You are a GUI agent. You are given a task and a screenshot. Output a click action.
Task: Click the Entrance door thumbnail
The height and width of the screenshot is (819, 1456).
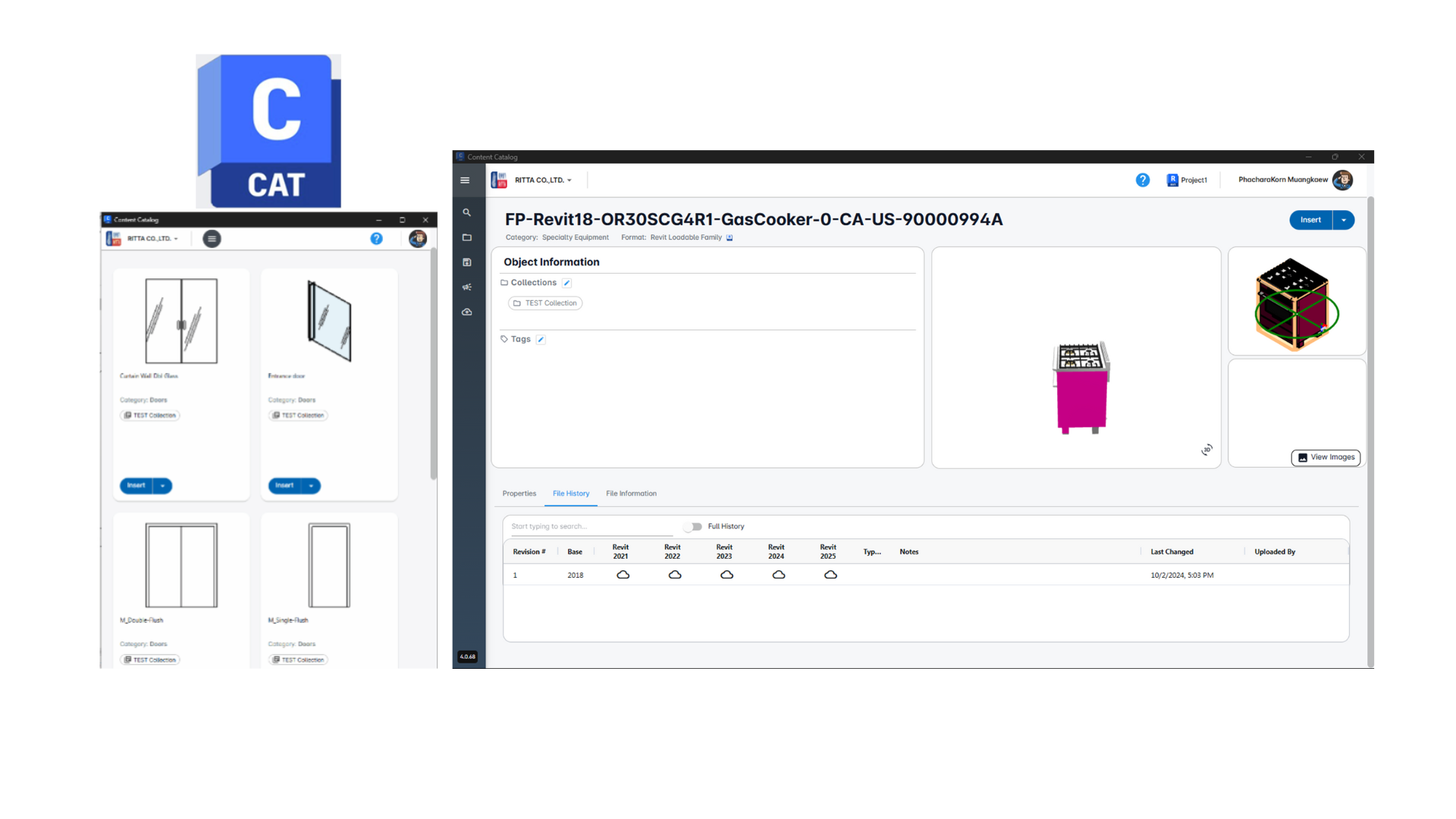[329, 321]
